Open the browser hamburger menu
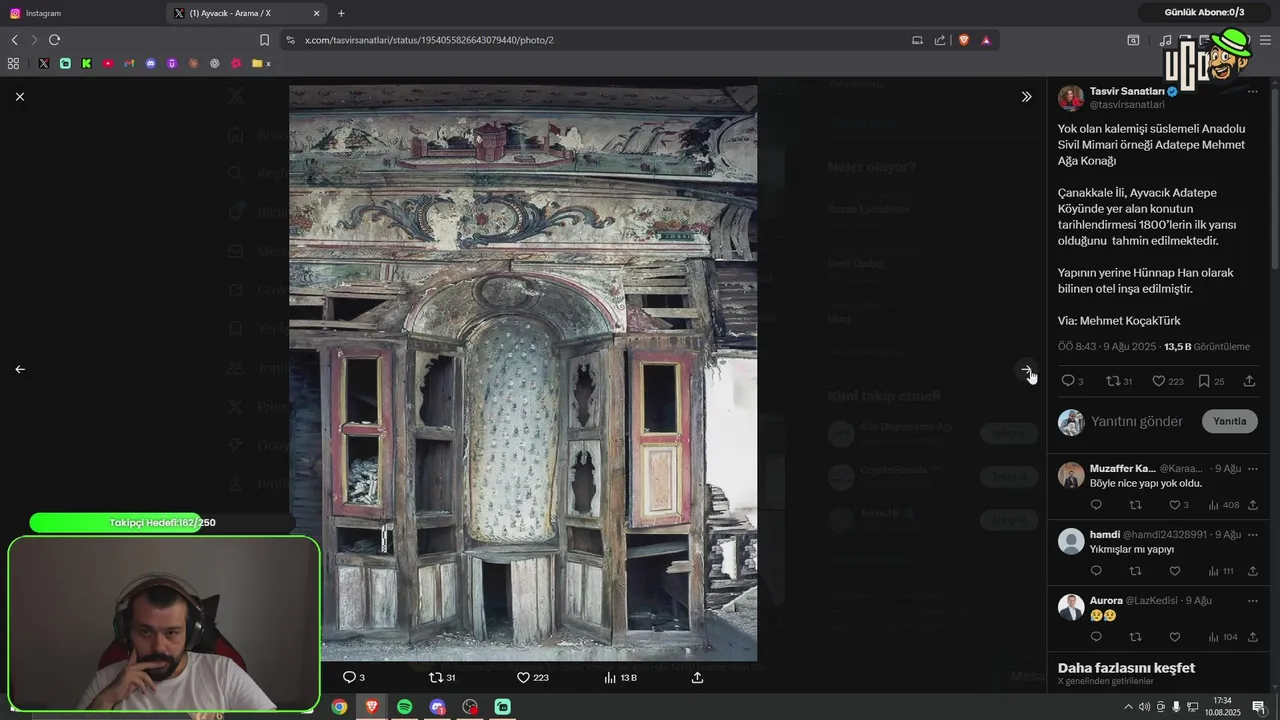Viewport: 1280px width, 720px height. coord(1265,40)
